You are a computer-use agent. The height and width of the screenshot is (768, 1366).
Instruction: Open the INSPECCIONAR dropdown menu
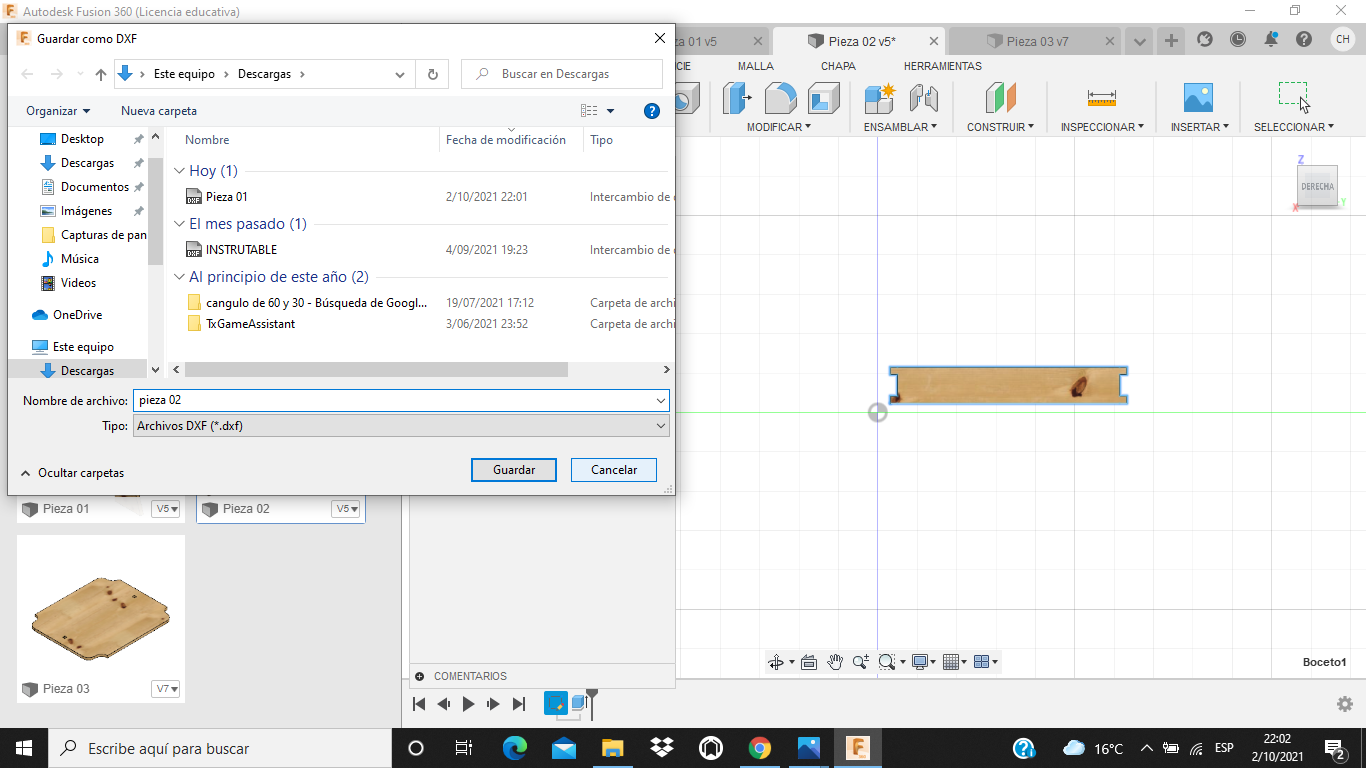point(1103,127)
